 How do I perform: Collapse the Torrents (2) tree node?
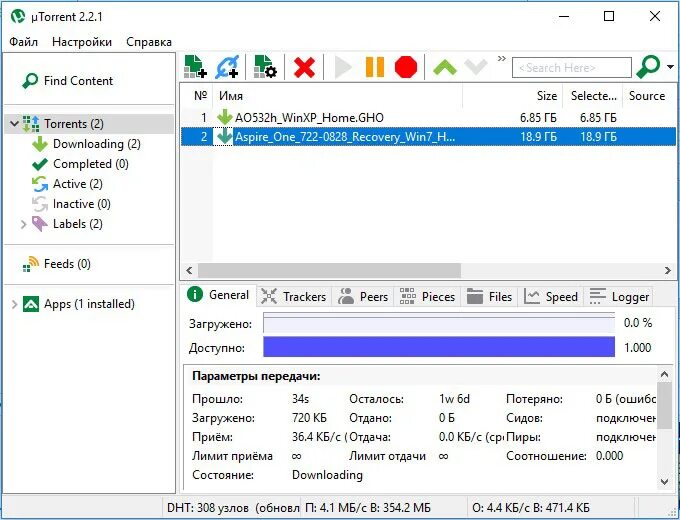(x=14, y=124)
